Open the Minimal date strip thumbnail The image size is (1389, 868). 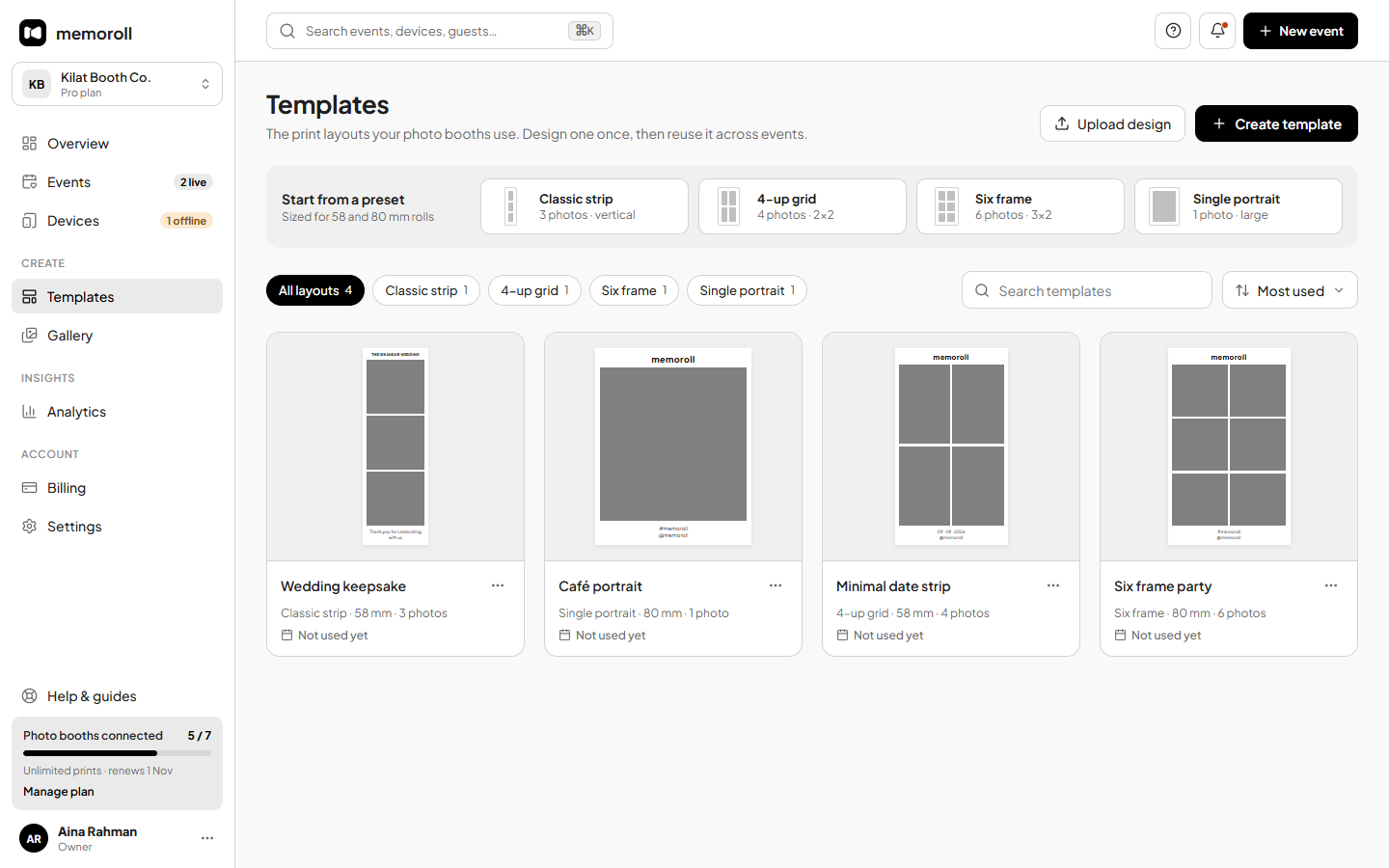[951, 447]
